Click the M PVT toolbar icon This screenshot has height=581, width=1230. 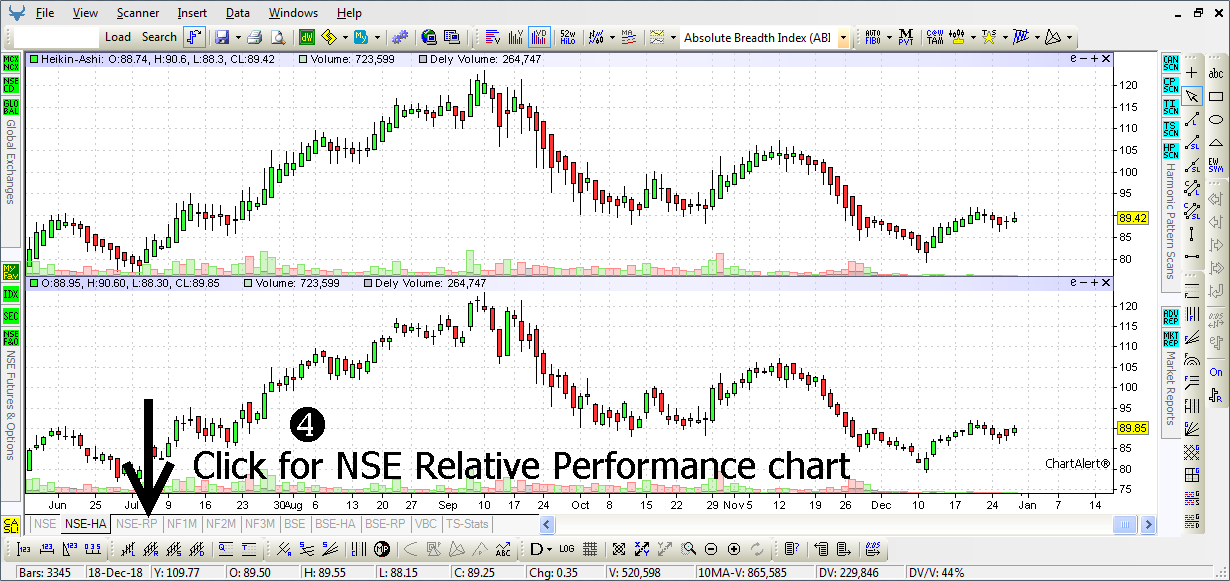coord(905,37)
